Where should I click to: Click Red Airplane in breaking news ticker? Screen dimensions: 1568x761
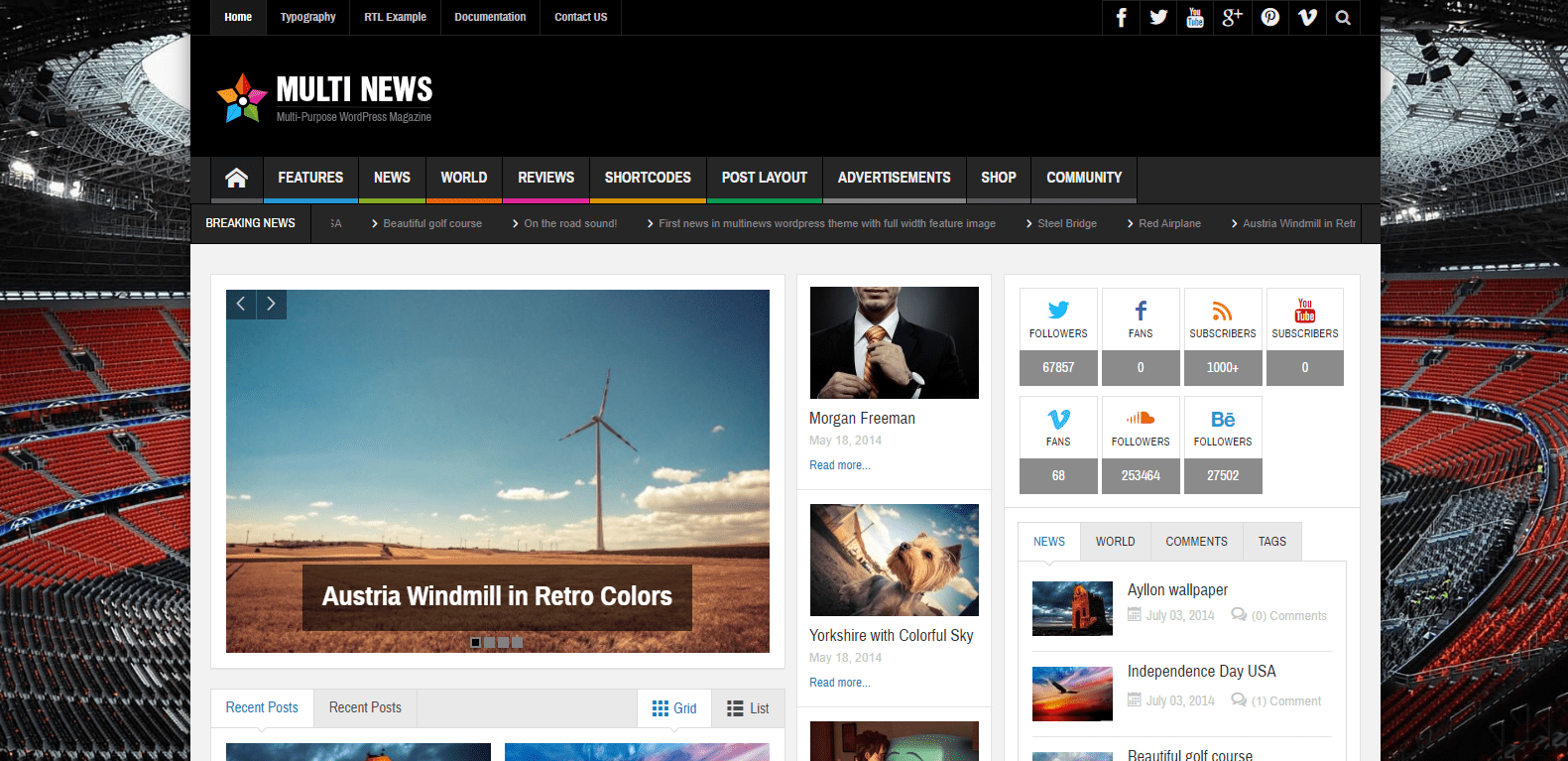pyautogui.click(x=1169, y=224)
